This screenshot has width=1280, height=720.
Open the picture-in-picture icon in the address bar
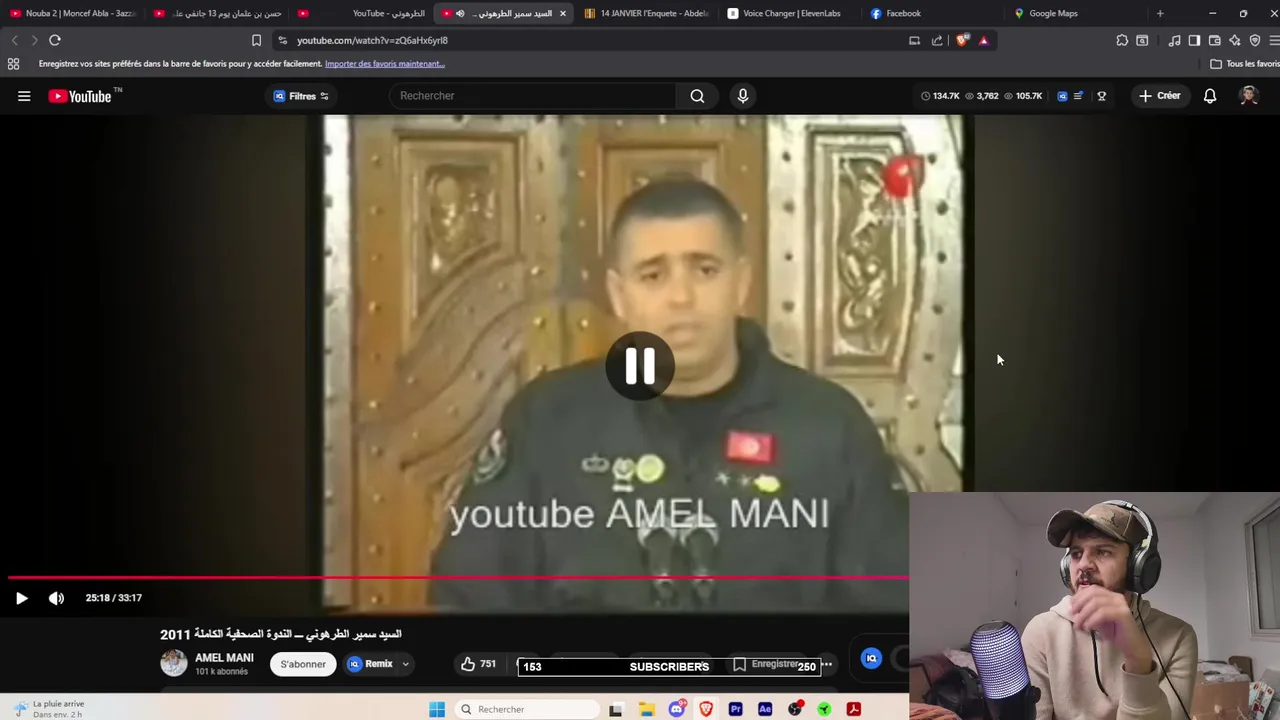click(914, 40)
